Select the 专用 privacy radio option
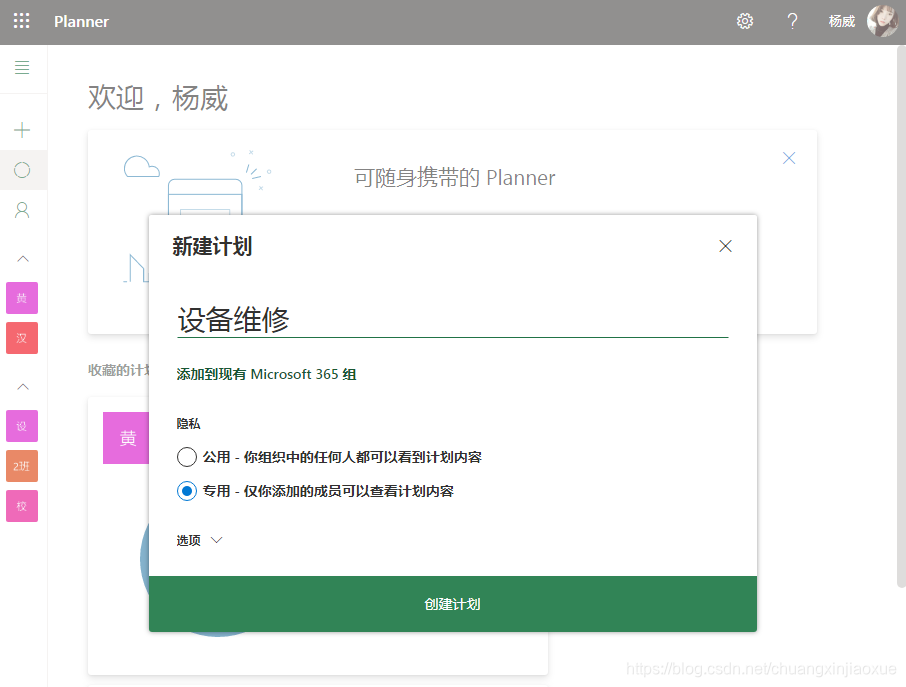The image size is (906, 687). [187, 491]
